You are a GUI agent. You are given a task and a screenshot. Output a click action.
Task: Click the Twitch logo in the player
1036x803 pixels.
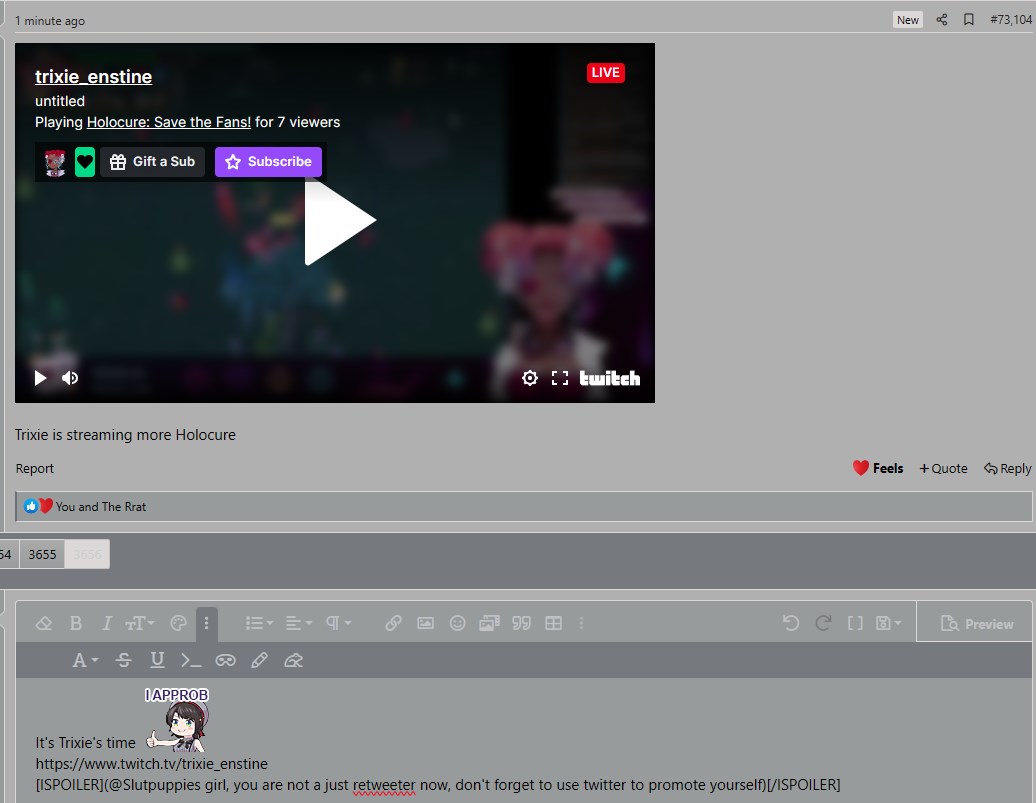(x=609, y=378)
